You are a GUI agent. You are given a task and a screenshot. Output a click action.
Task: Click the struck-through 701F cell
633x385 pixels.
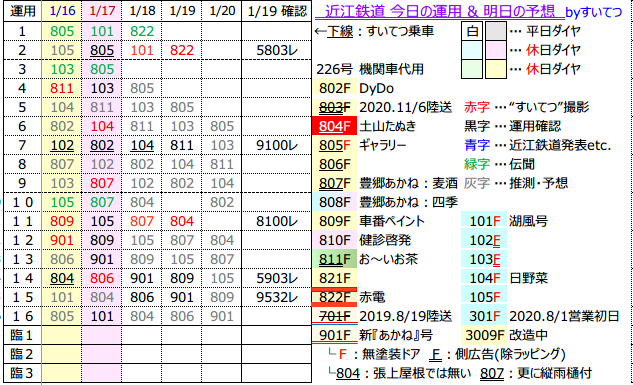click(x=335, y=316)
